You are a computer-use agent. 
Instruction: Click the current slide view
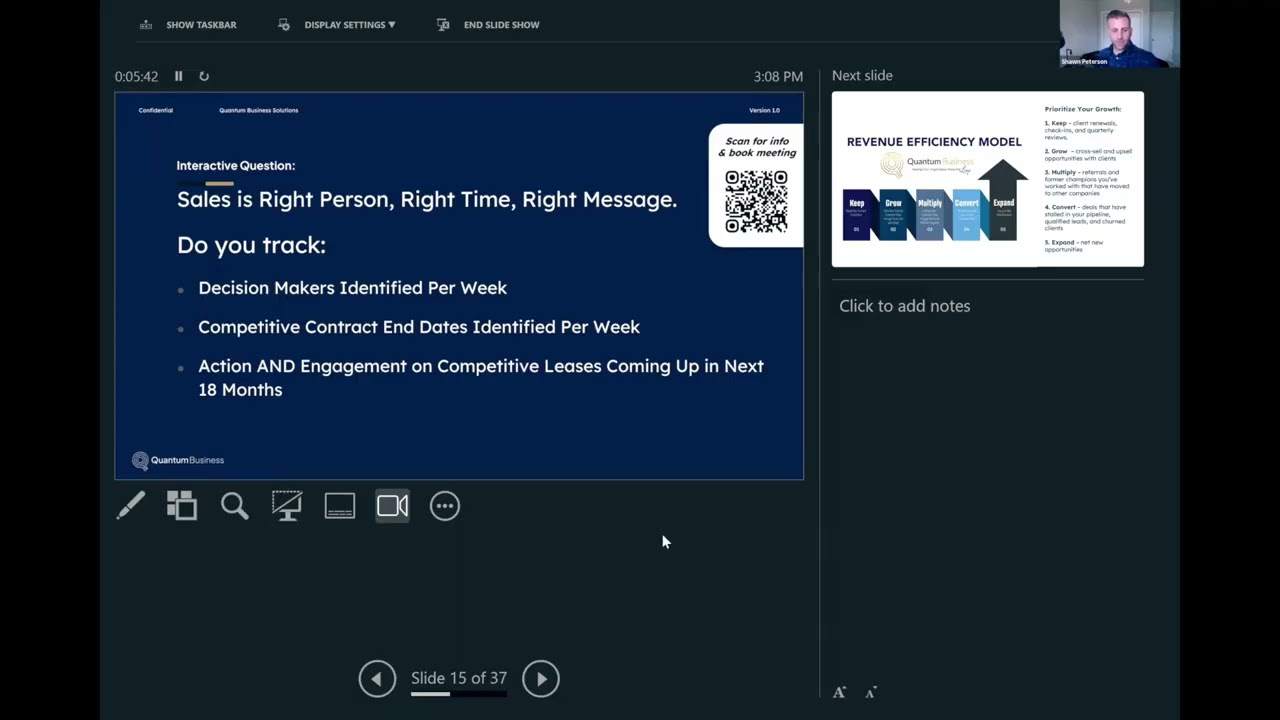pyautogui.click(x=459, y=286)
